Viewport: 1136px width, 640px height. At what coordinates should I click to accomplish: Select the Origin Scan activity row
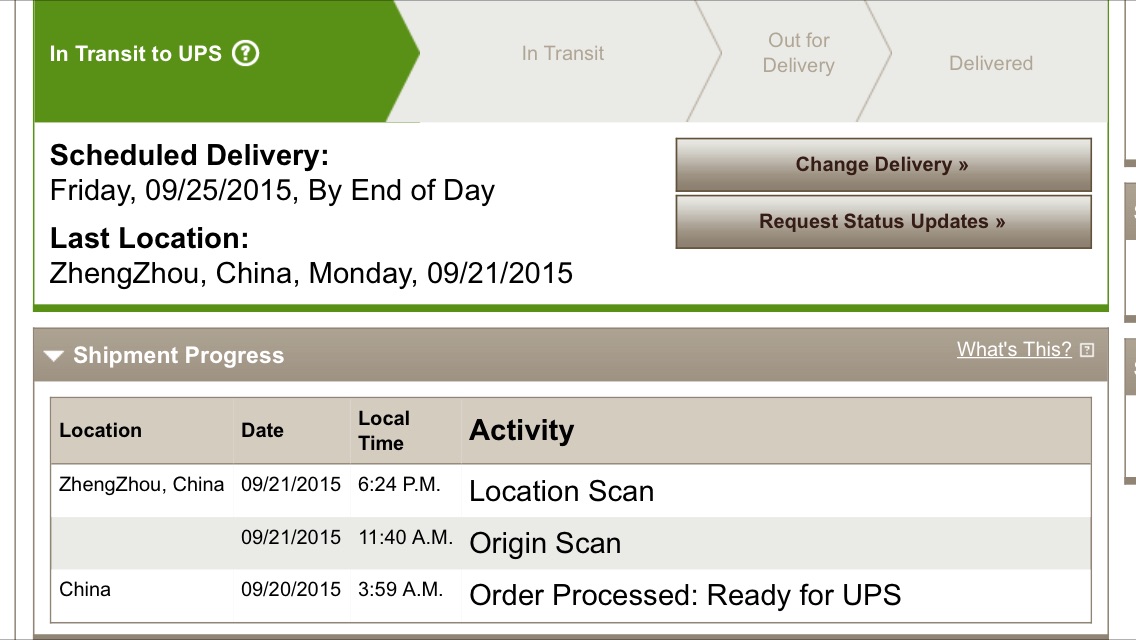pos(570,543)
